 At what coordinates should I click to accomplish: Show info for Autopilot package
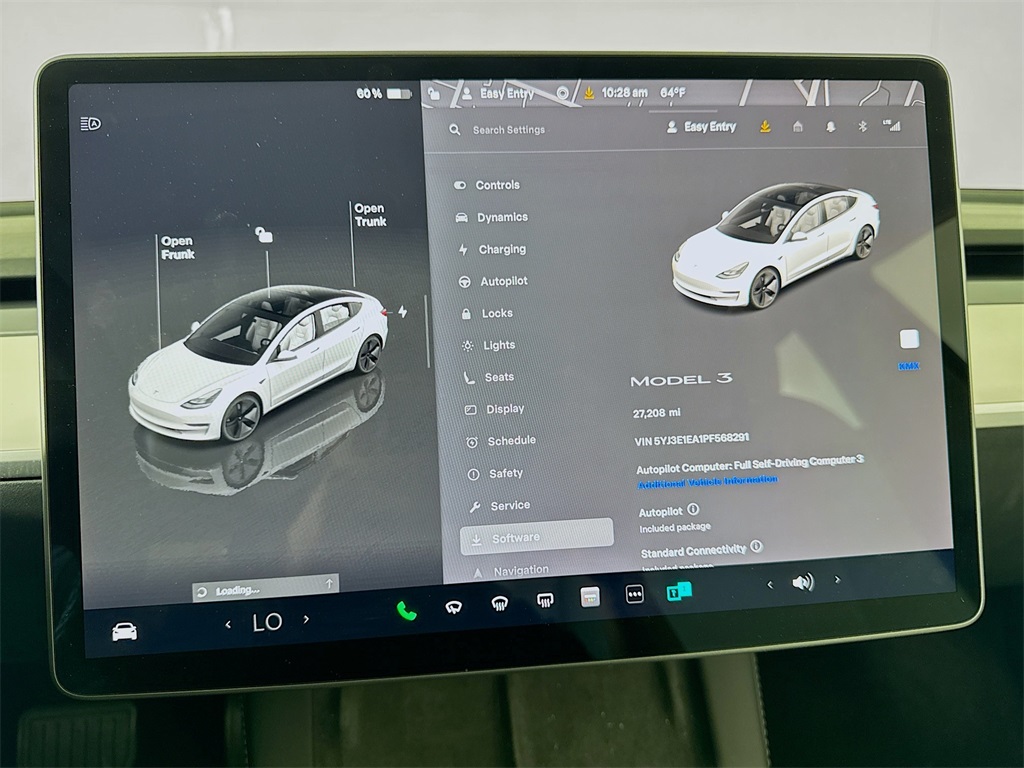(693, 509)
